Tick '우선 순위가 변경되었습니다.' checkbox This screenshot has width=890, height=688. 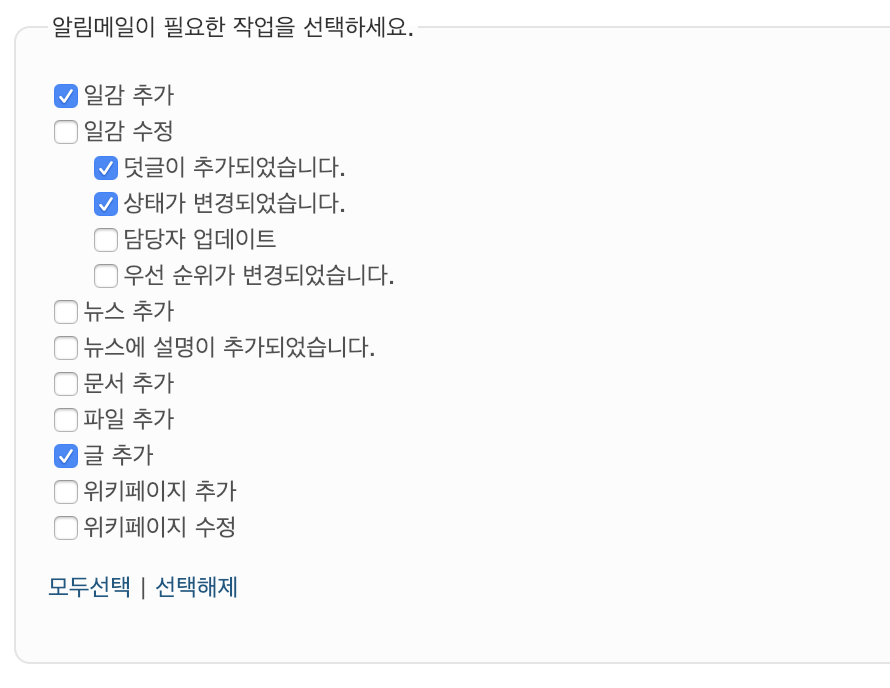[x=106, y=275]
